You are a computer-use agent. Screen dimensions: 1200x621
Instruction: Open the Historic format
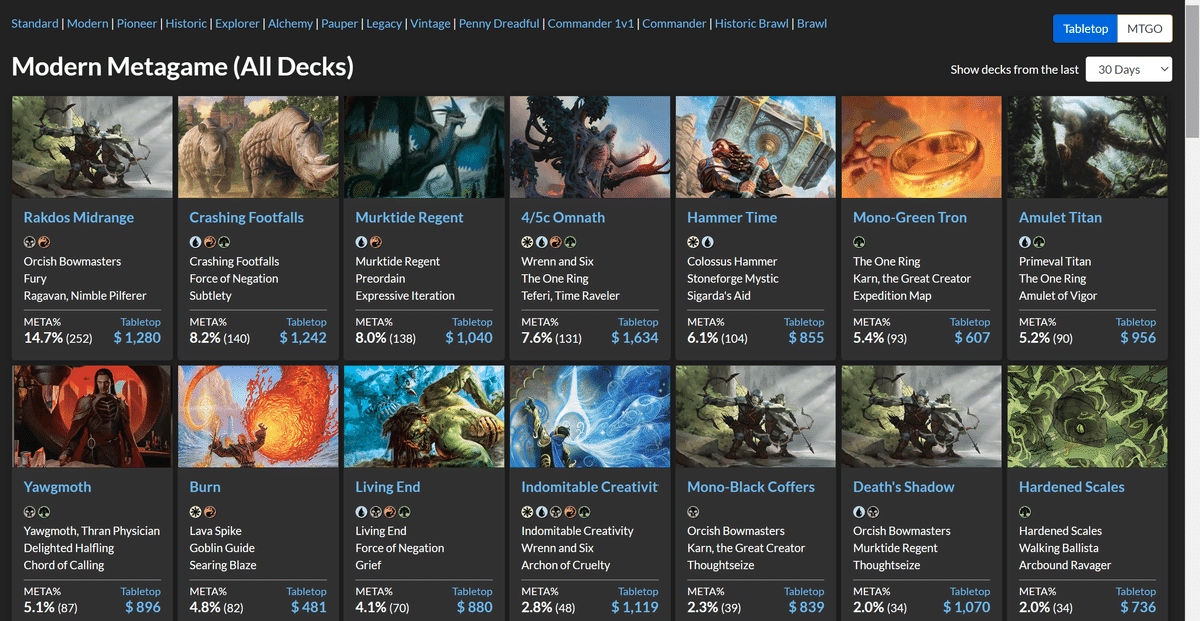pos(186,23)
